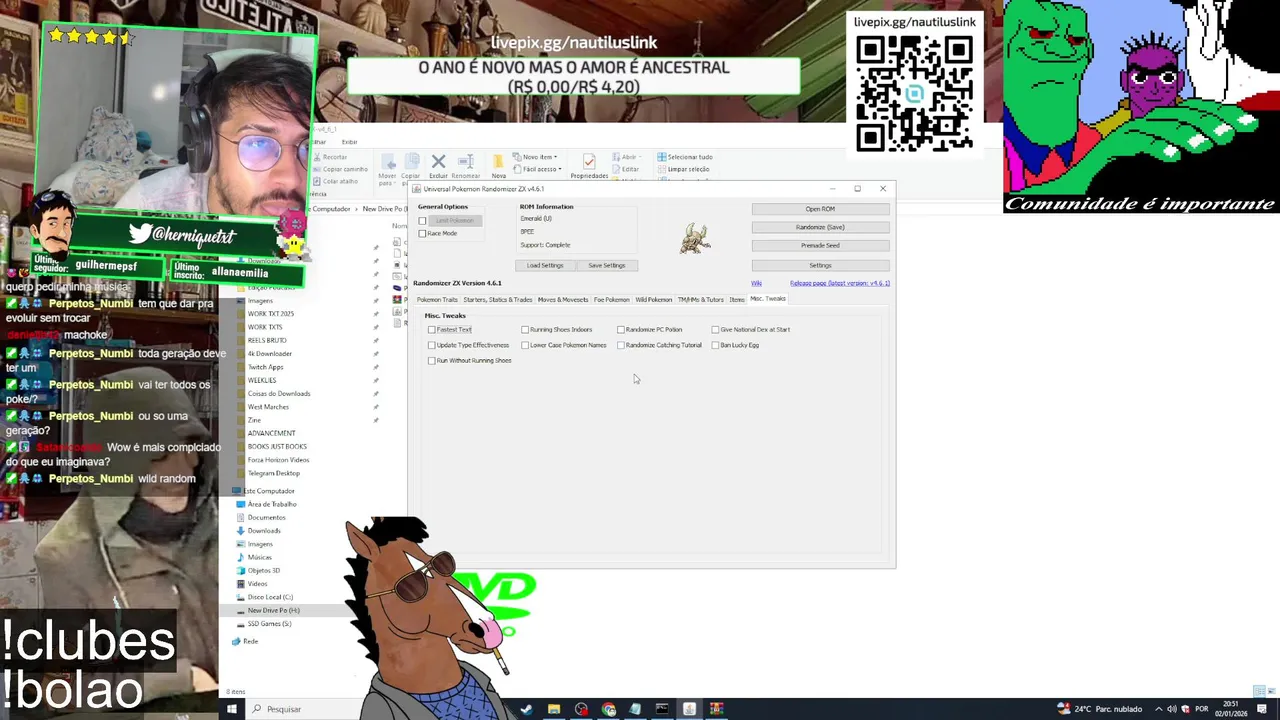Open the Wiki link
This screenshot has height=720, width=1280.
[x=756, y=283]
